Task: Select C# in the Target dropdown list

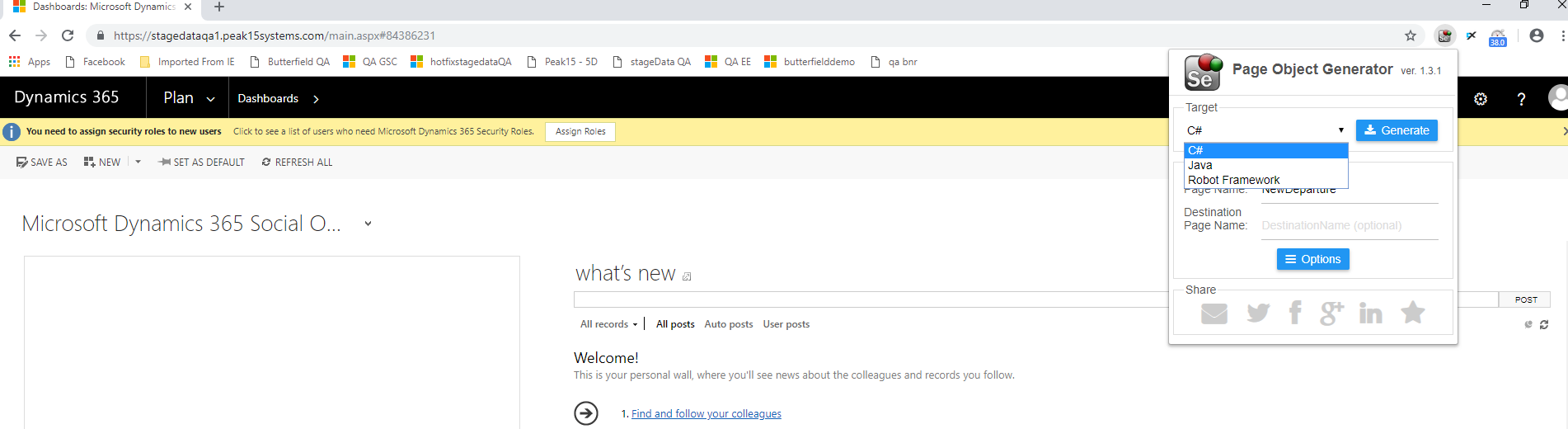Action: click(x=1265, y=150)
